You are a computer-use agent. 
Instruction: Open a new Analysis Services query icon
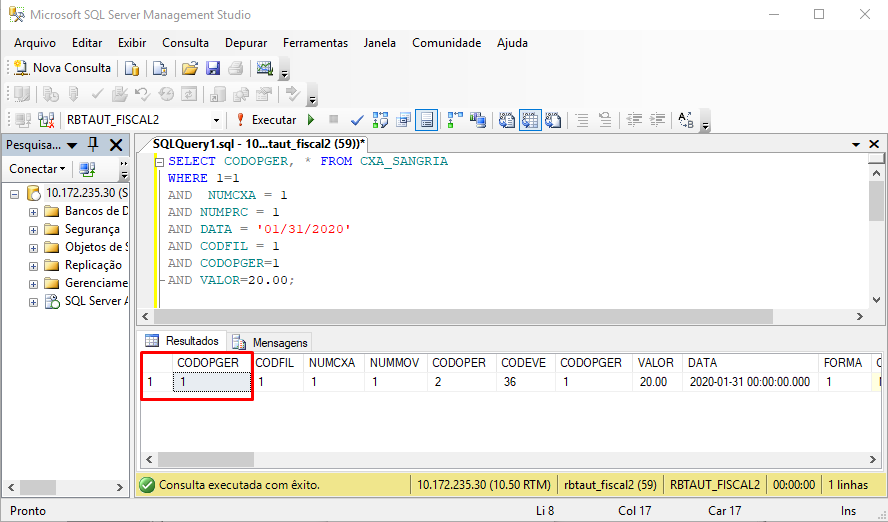(x=160, y=69)
